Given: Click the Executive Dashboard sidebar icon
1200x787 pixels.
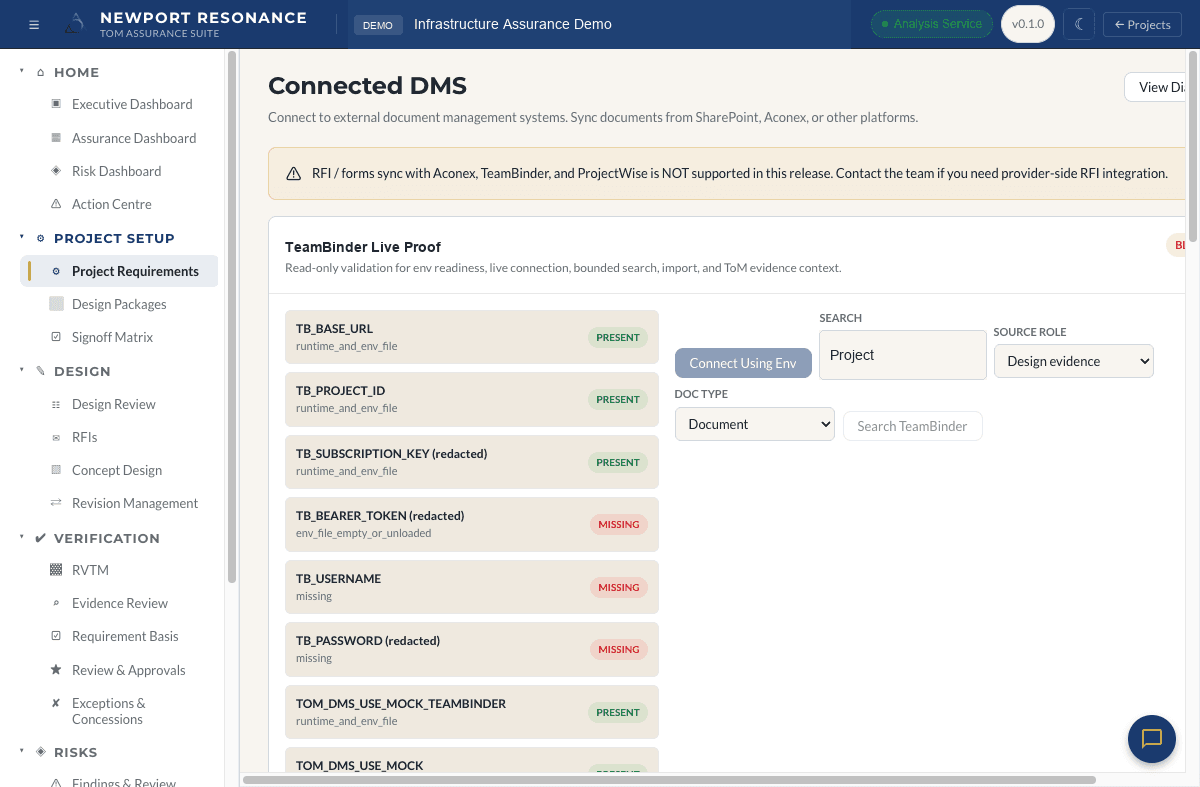Looking at the screenshot, I should pos(56,104).
